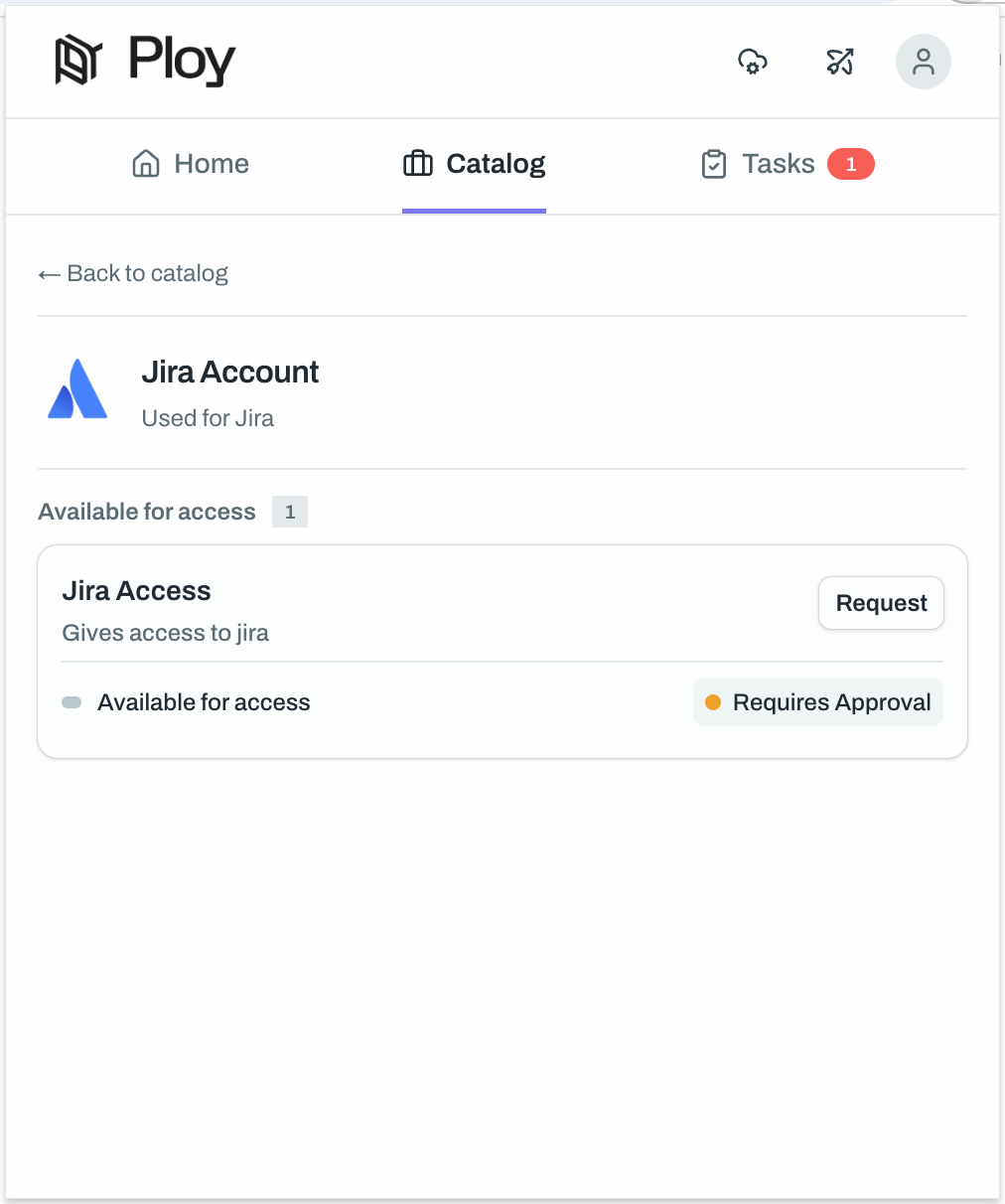Expand the Requires Approval status badge
The width and height of the screenshot is (1005, 1204).
click(x=817, y=702)
